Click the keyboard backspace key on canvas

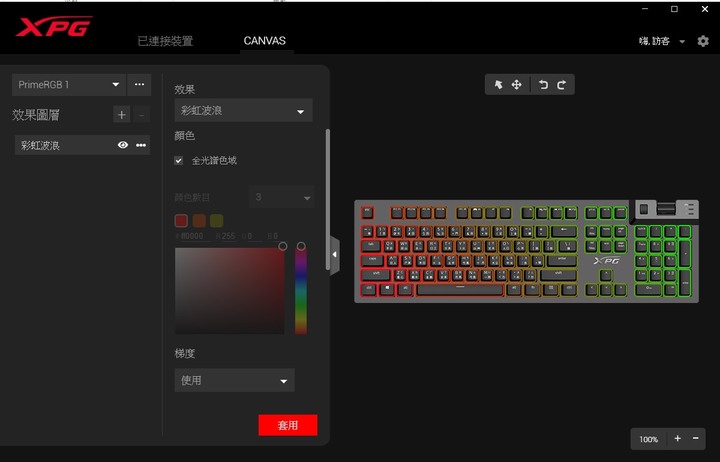[564, 231]
